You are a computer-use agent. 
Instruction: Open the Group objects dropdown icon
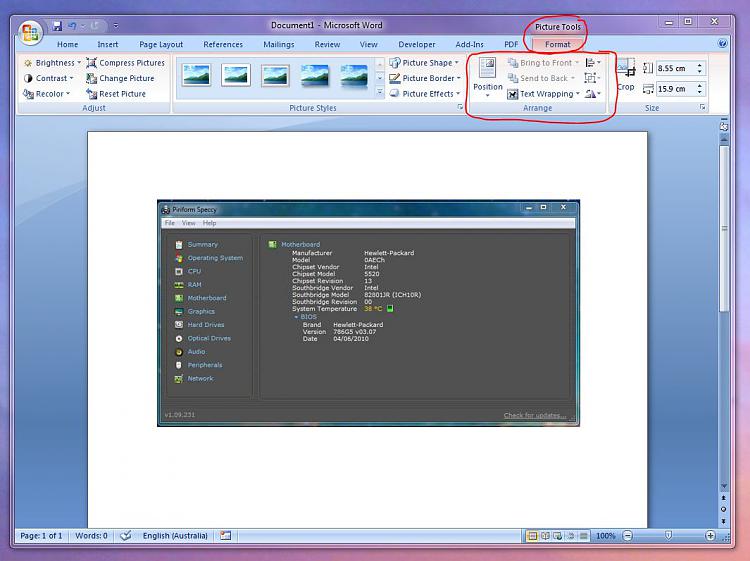[593, 78]
